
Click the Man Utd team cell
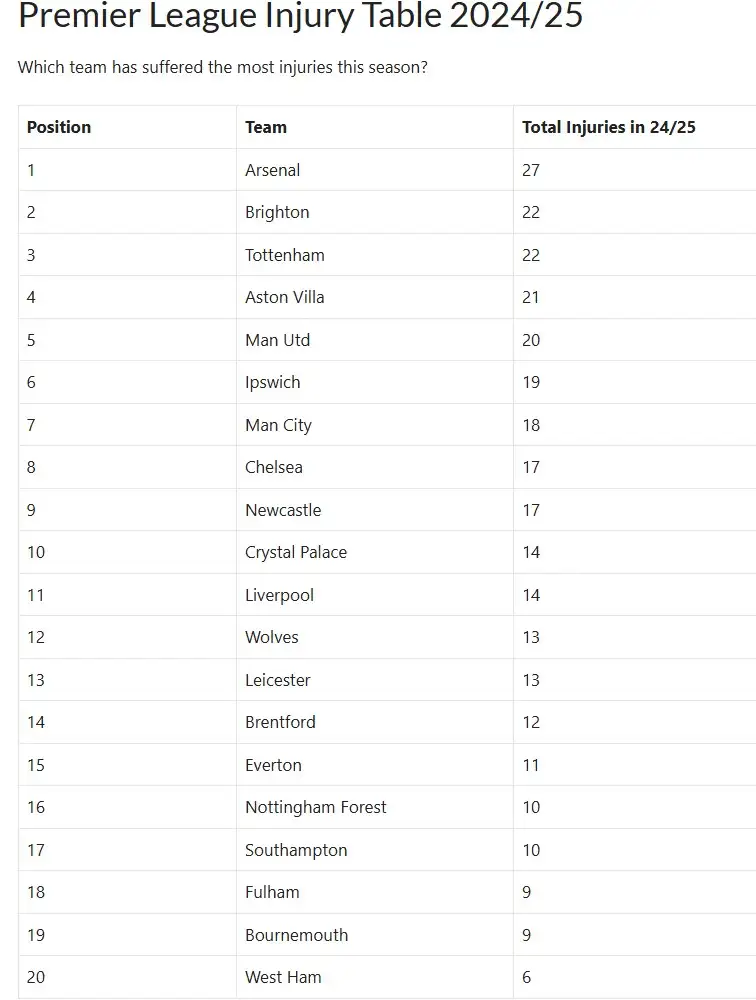pos(278,340)
